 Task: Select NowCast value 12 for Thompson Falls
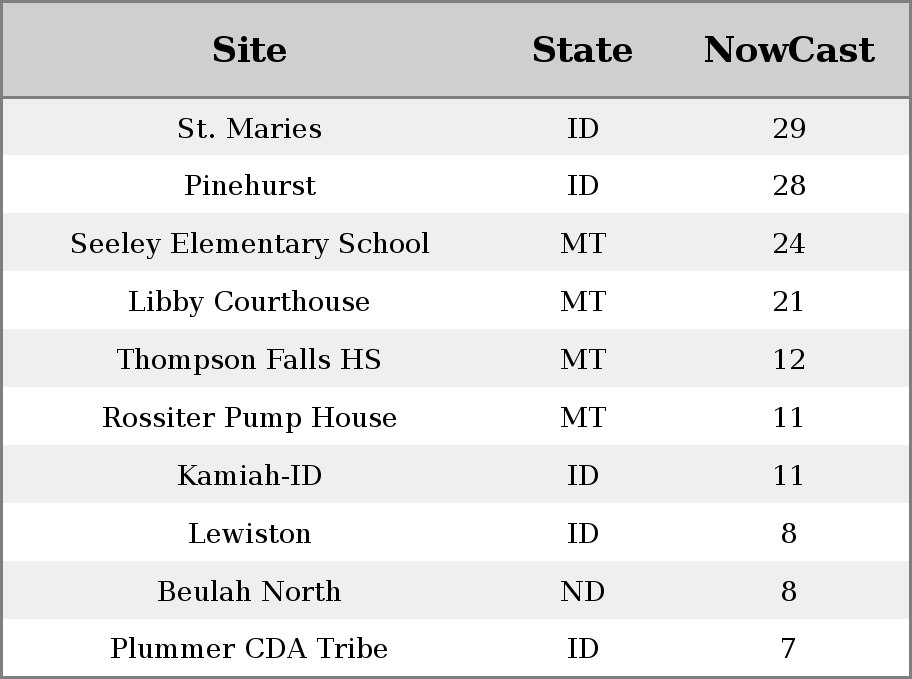click(789, 360)
